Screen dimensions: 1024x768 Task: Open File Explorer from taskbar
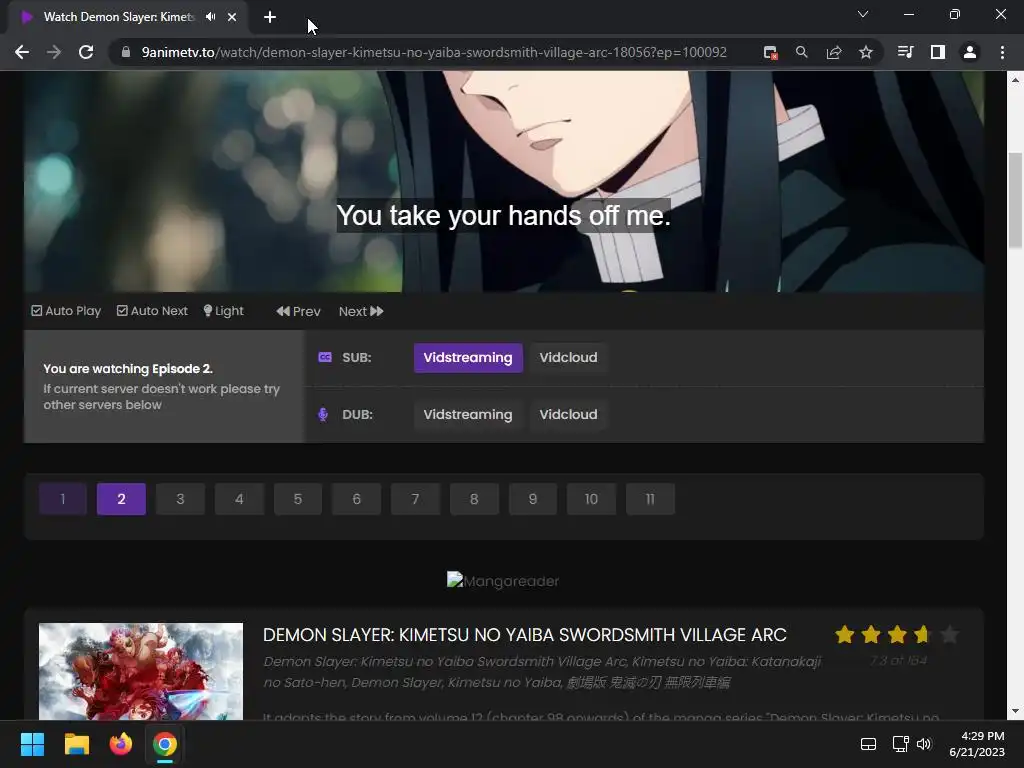[76, 744]
